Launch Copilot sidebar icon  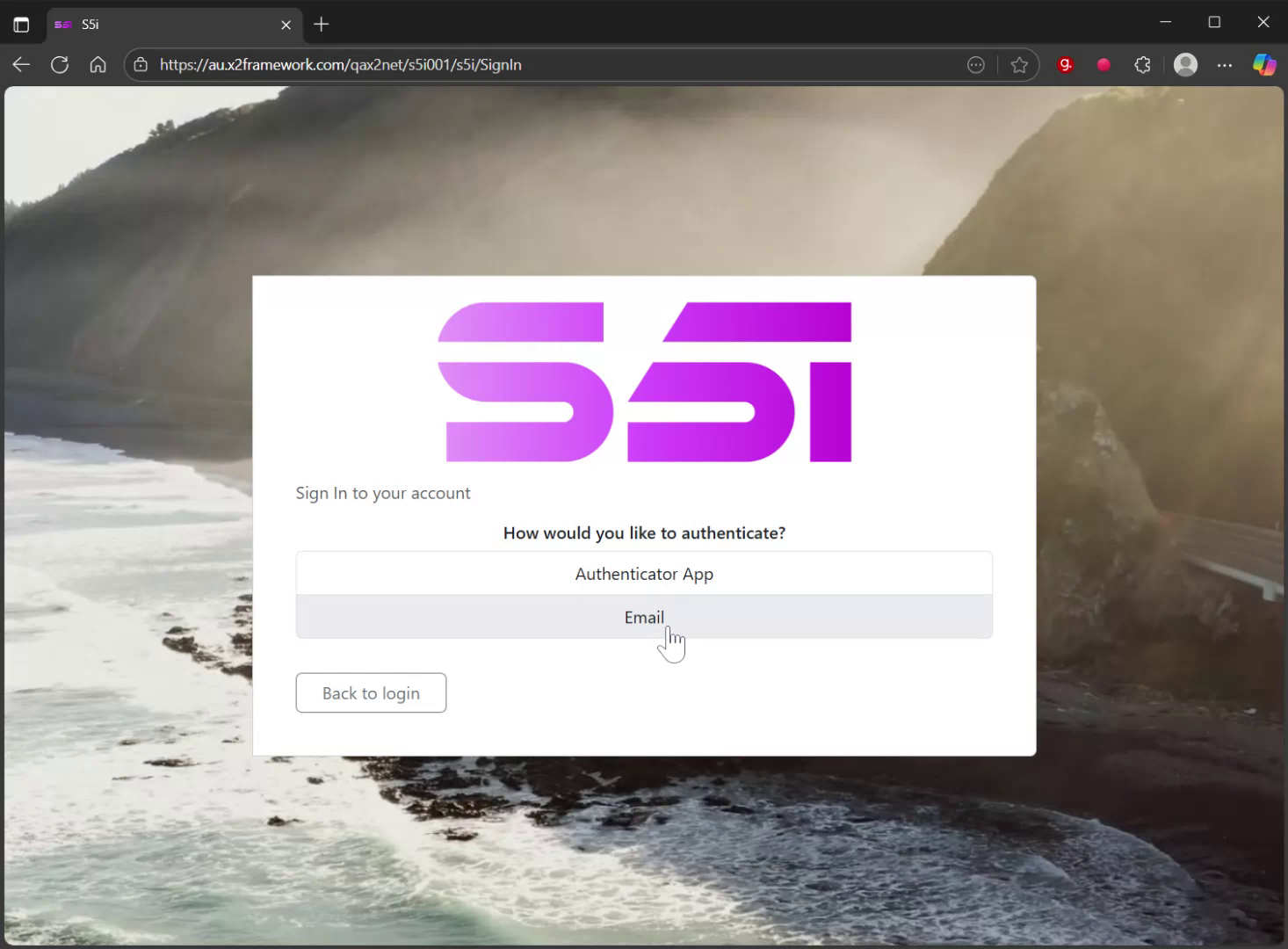pos(1264,64)
